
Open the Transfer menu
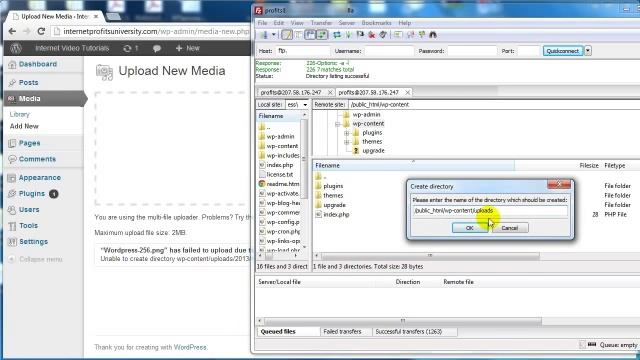point(321,23)
